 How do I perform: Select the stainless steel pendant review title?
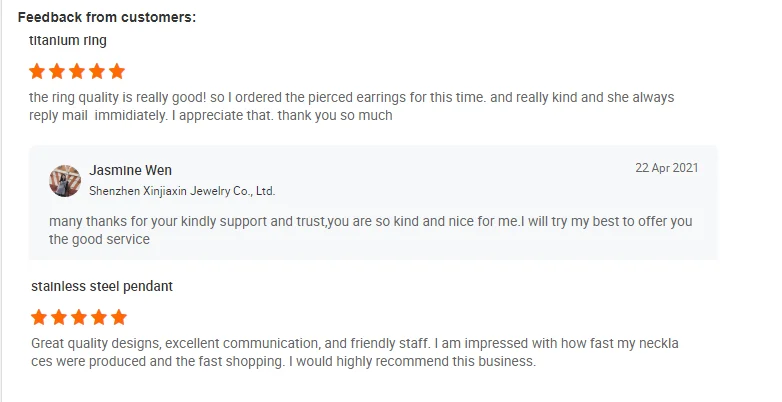(x=102, y=287)
